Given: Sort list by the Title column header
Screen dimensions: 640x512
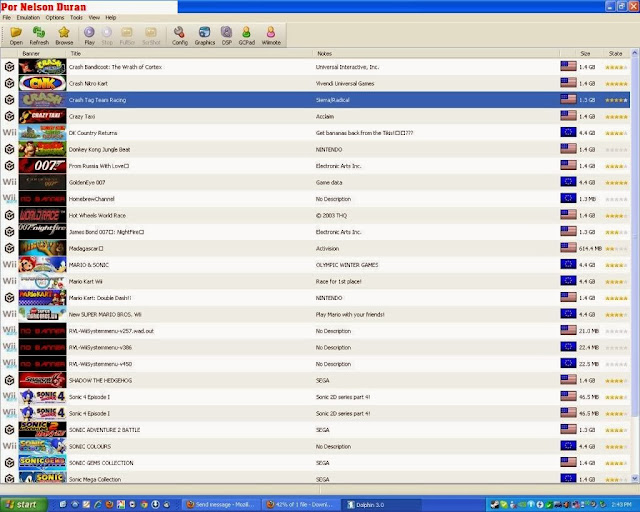Looking at the screenshot, I should pos(190,53).
